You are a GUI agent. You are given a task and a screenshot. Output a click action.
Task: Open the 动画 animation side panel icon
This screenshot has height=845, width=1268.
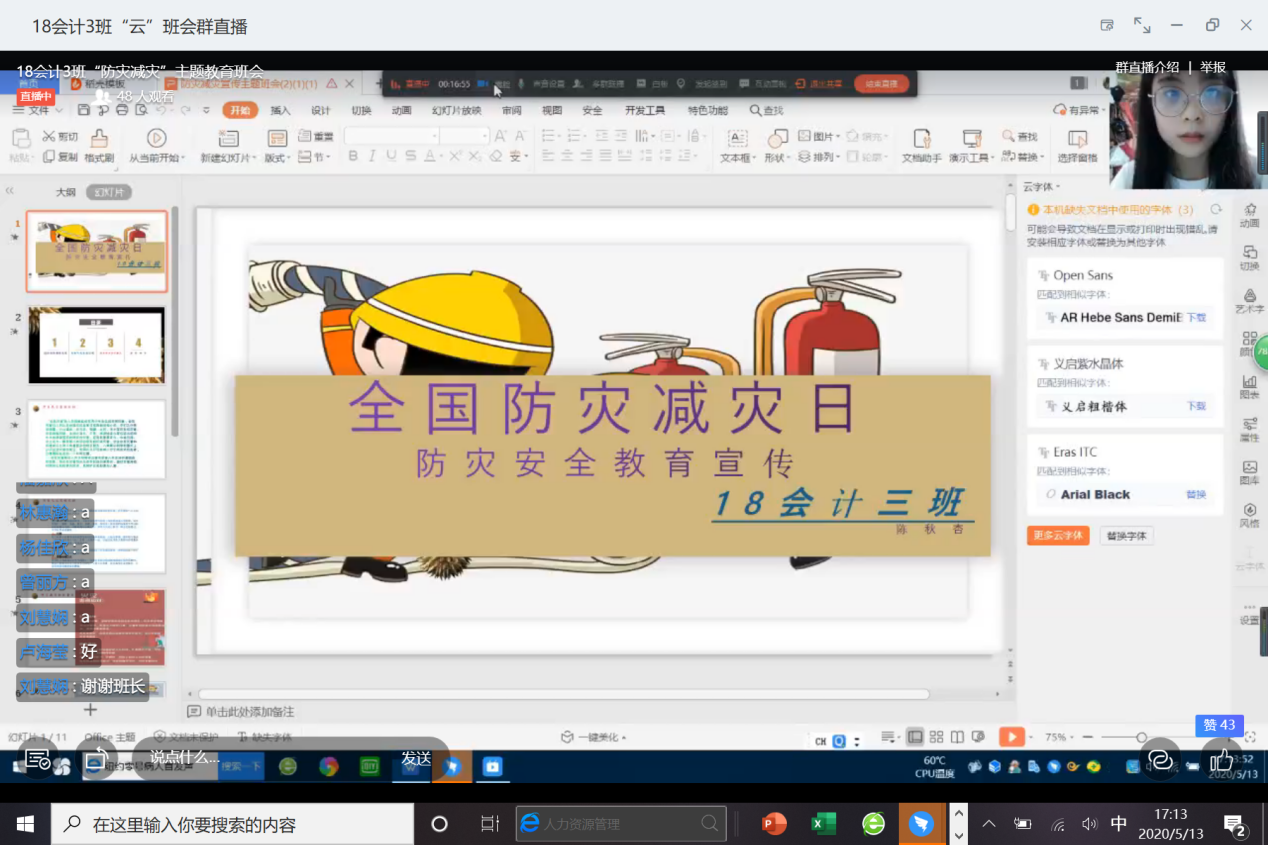[x=1249, y=215]
